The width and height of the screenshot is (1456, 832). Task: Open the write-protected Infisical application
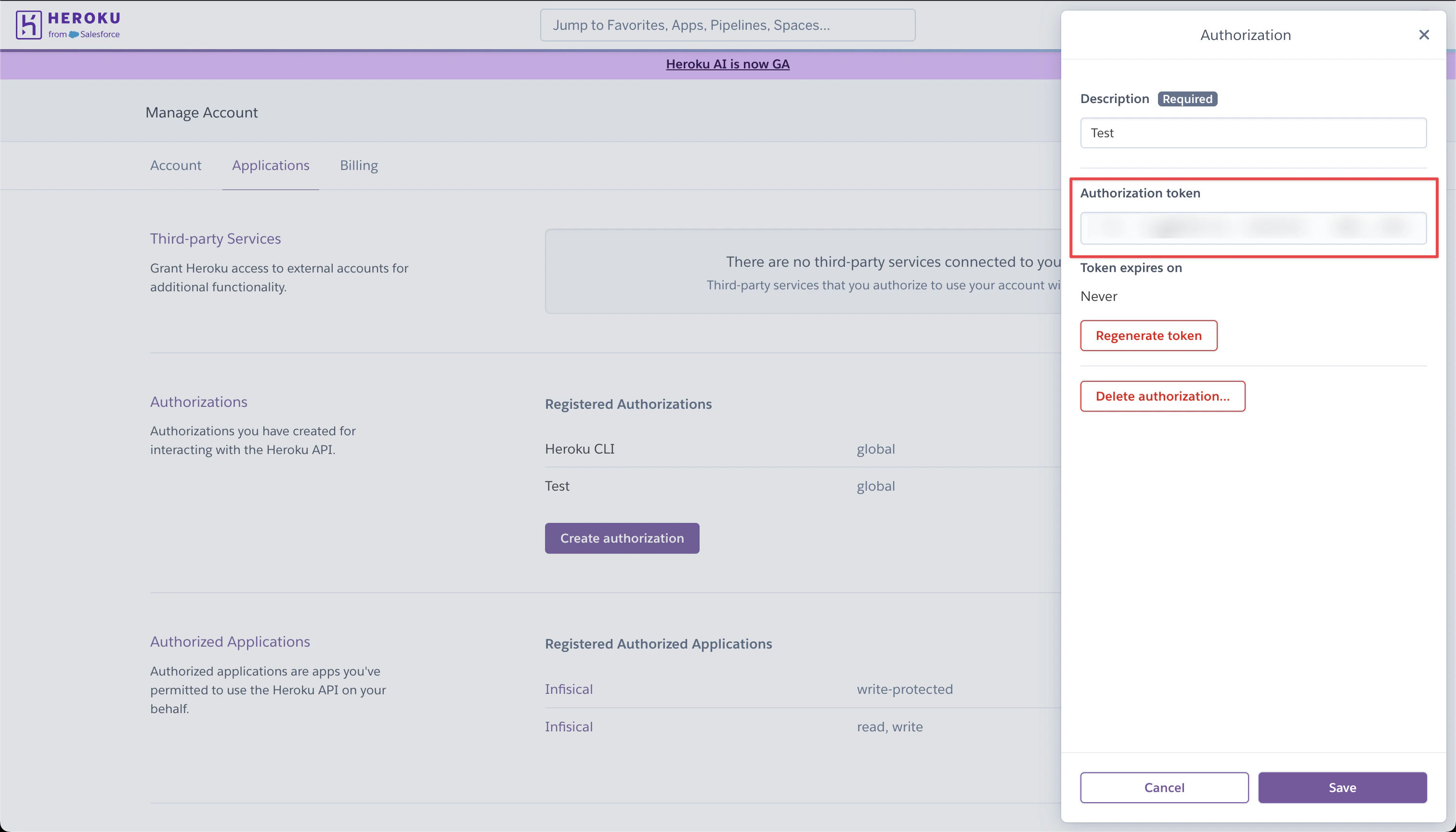click(569, 689)
